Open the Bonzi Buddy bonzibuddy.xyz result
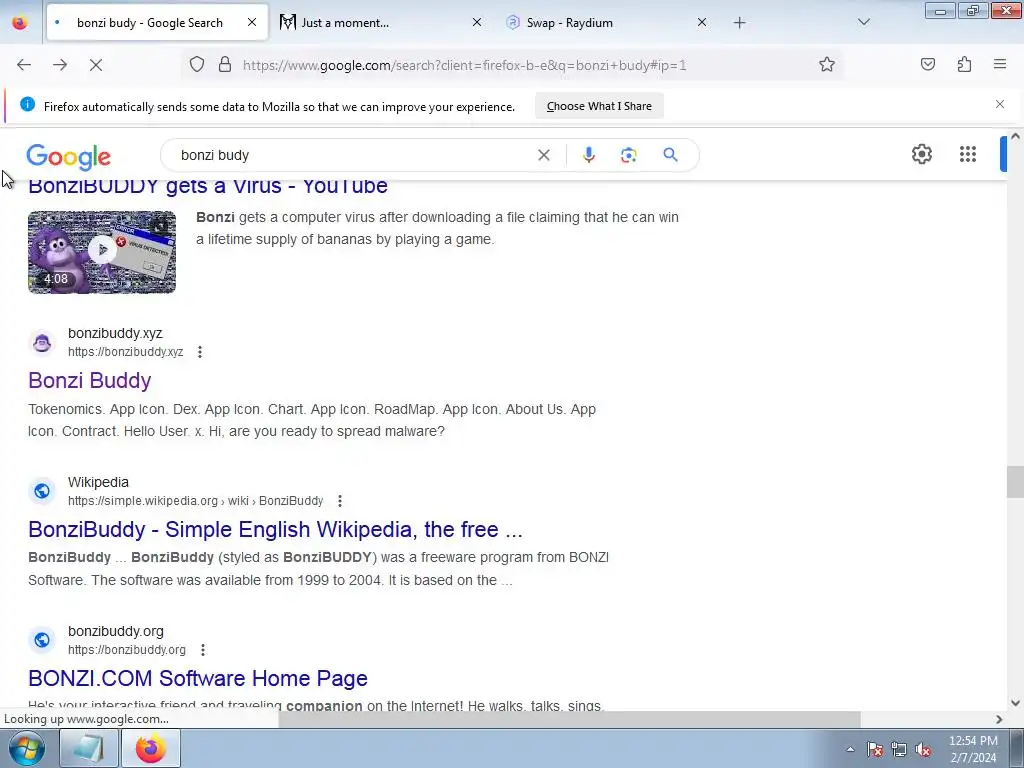This screenshot has height=768, width=1024. point(89,380)
